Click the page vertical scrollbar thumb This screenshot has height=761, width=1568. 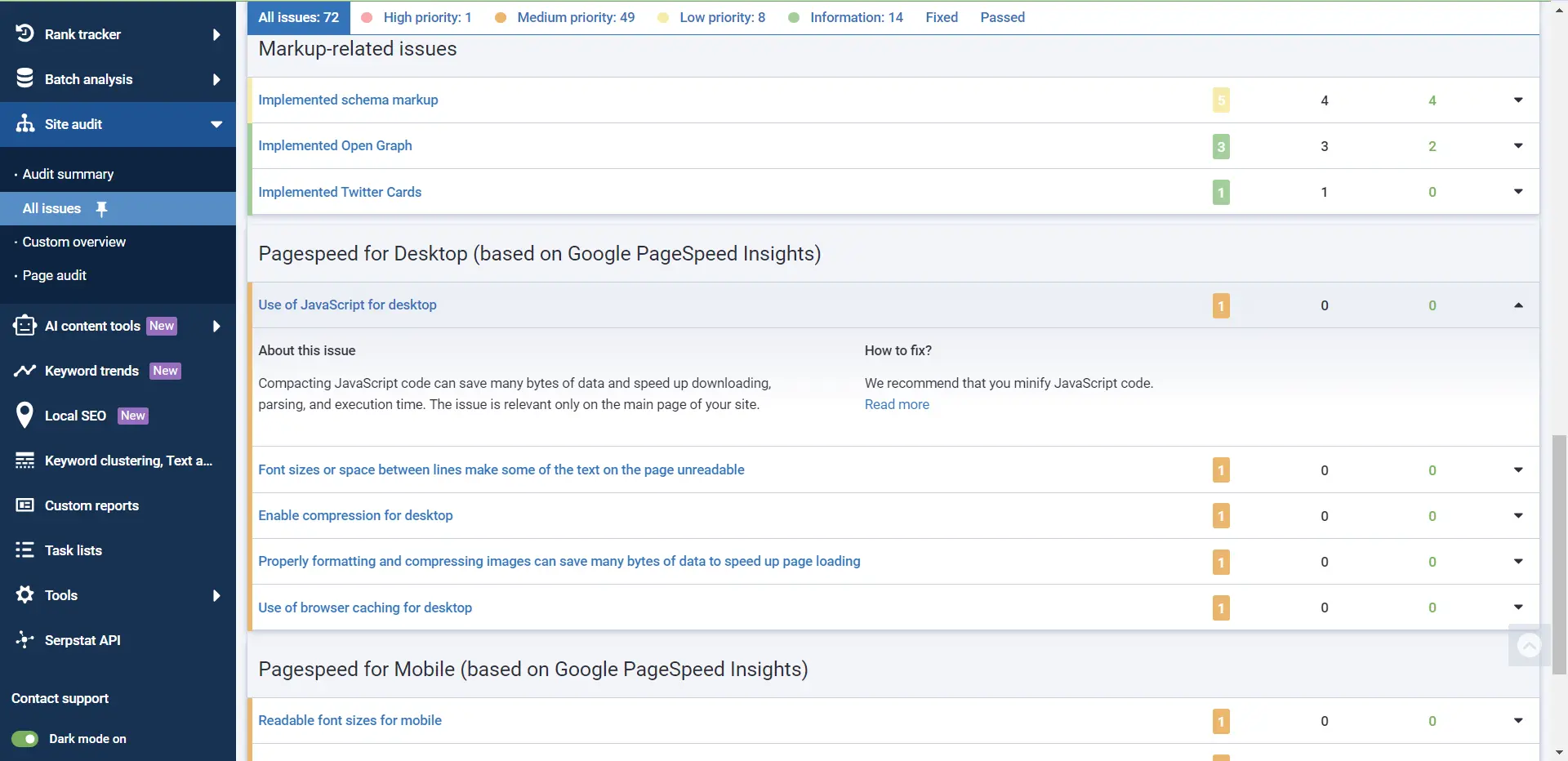pyautogui.click(x=1559, y=555)
